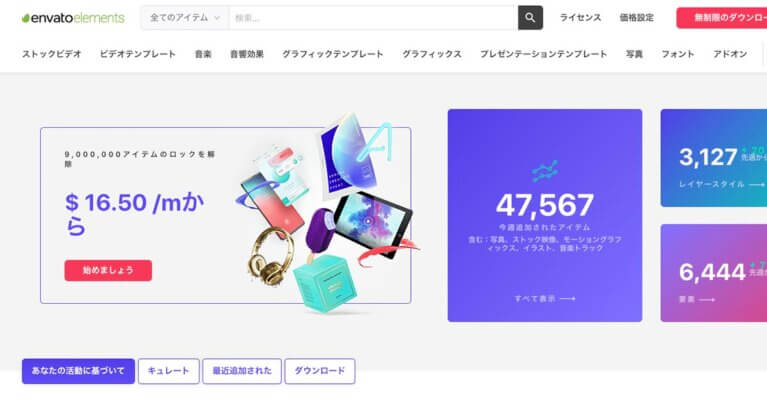Select the ビデオテンプレート menu item

click(137, 54)
